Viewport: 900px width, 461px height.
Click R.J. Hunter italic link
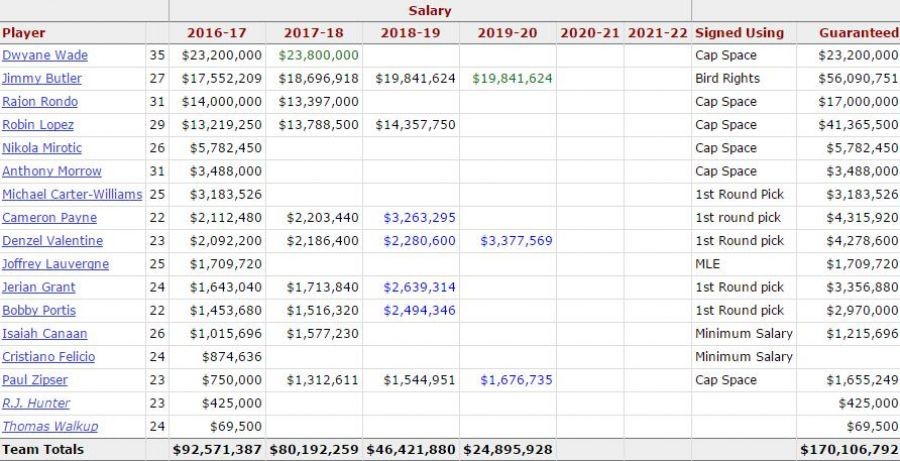(36, 403)
